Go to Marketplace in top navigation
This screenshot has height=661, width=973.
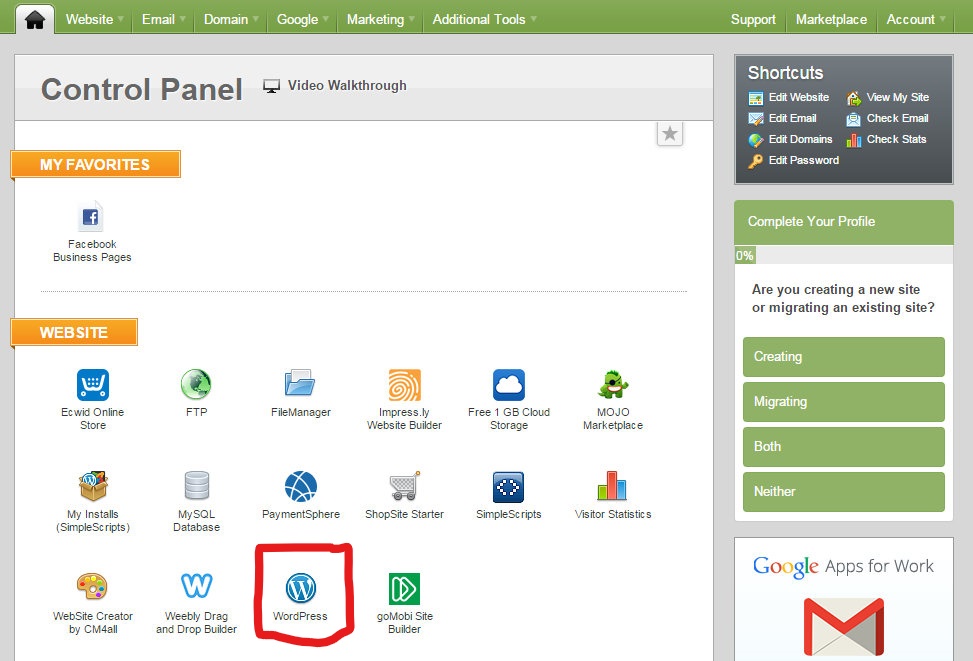pyautogui.click(x=830, y=19)
